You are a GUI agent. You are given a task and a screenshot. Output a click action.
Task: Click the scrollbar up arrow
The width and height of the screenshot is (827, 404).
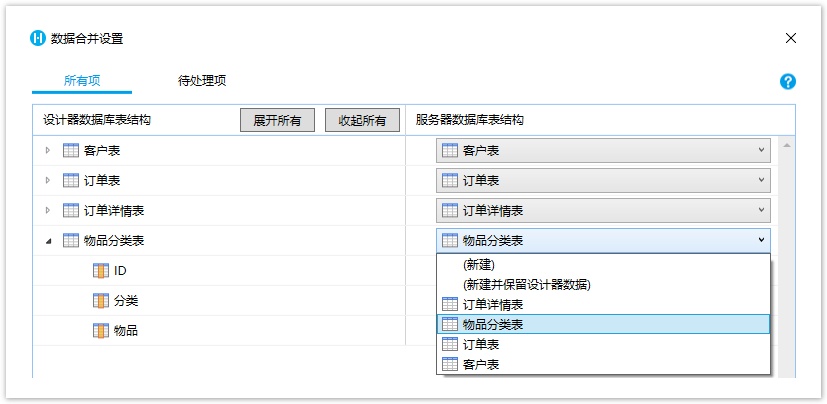786,146
